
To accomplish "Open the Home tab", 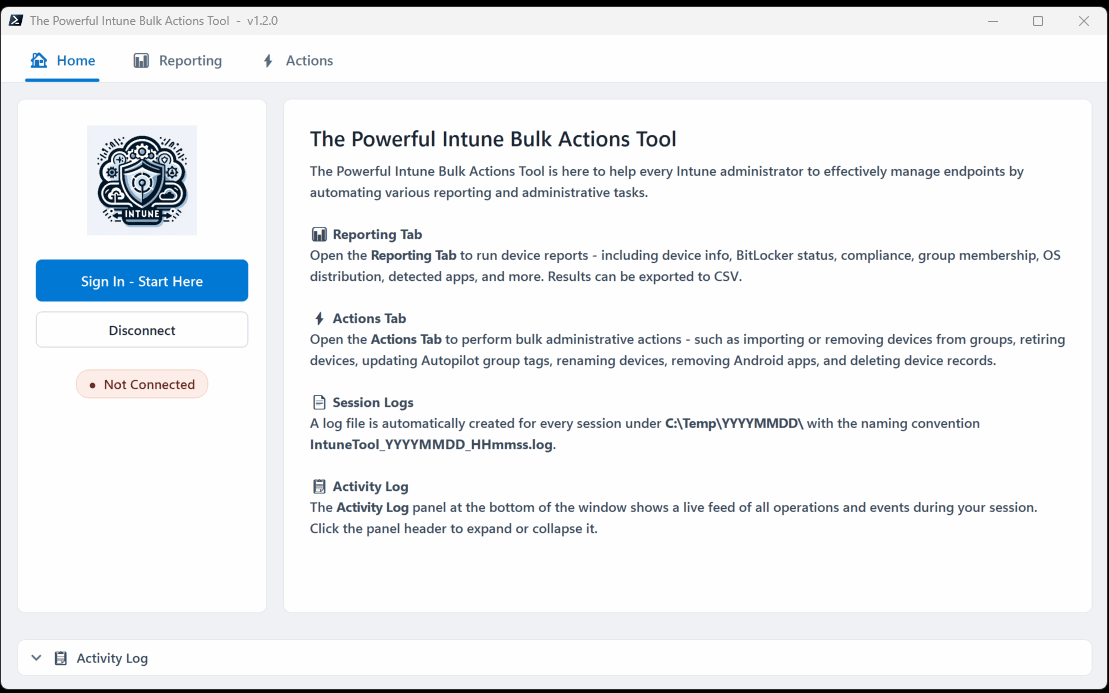I will pos(62,61).
